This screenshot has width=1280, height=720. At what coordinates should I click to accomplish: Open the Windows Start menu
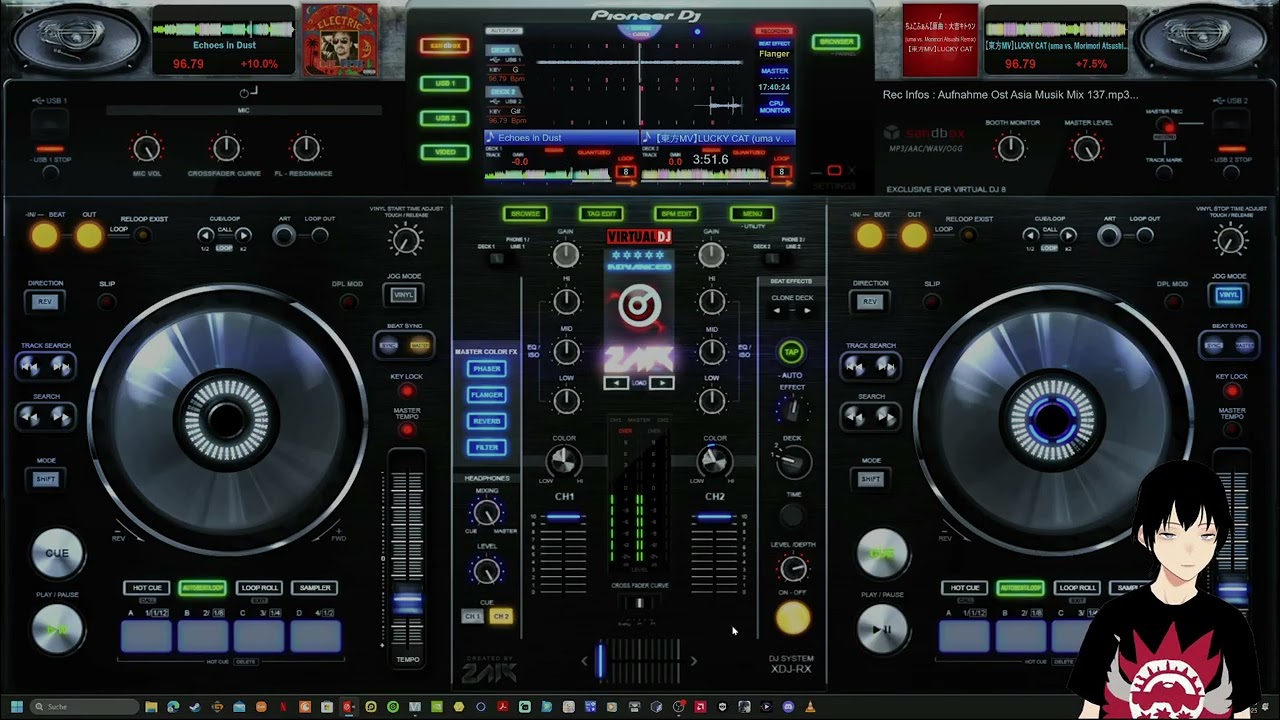click(16, 707)
